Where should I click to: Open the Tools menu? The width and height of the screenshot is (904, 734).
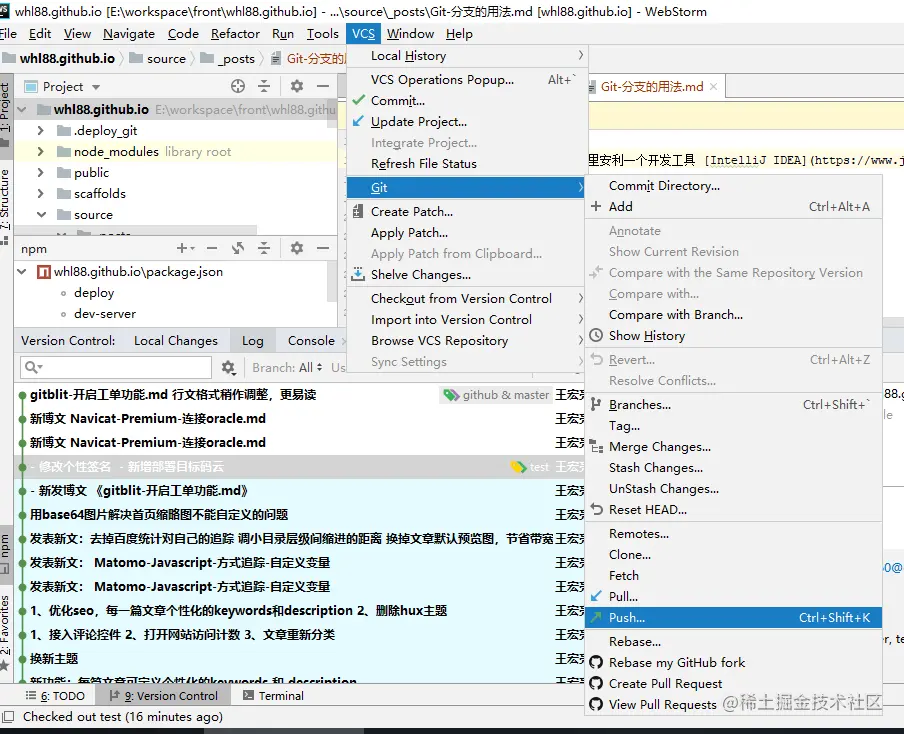tap(322, 34)
